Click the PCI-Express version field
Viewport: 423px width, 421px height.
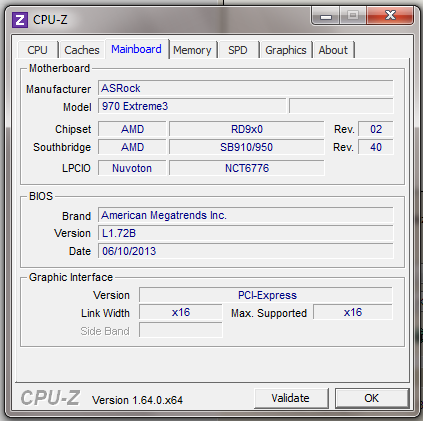tap(266, 295)
